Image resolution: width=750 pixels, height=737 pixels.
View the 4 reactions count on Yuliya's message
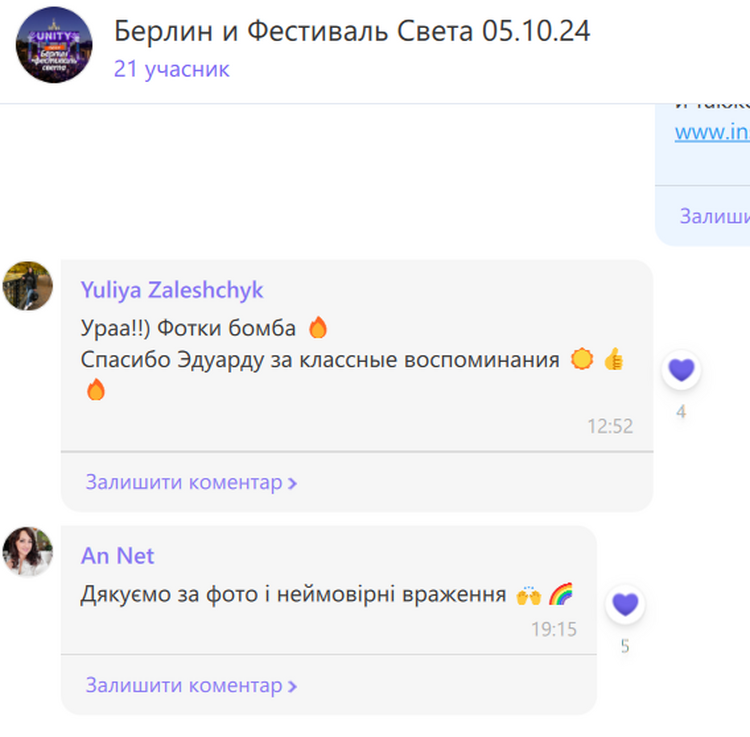click(681, 412)
